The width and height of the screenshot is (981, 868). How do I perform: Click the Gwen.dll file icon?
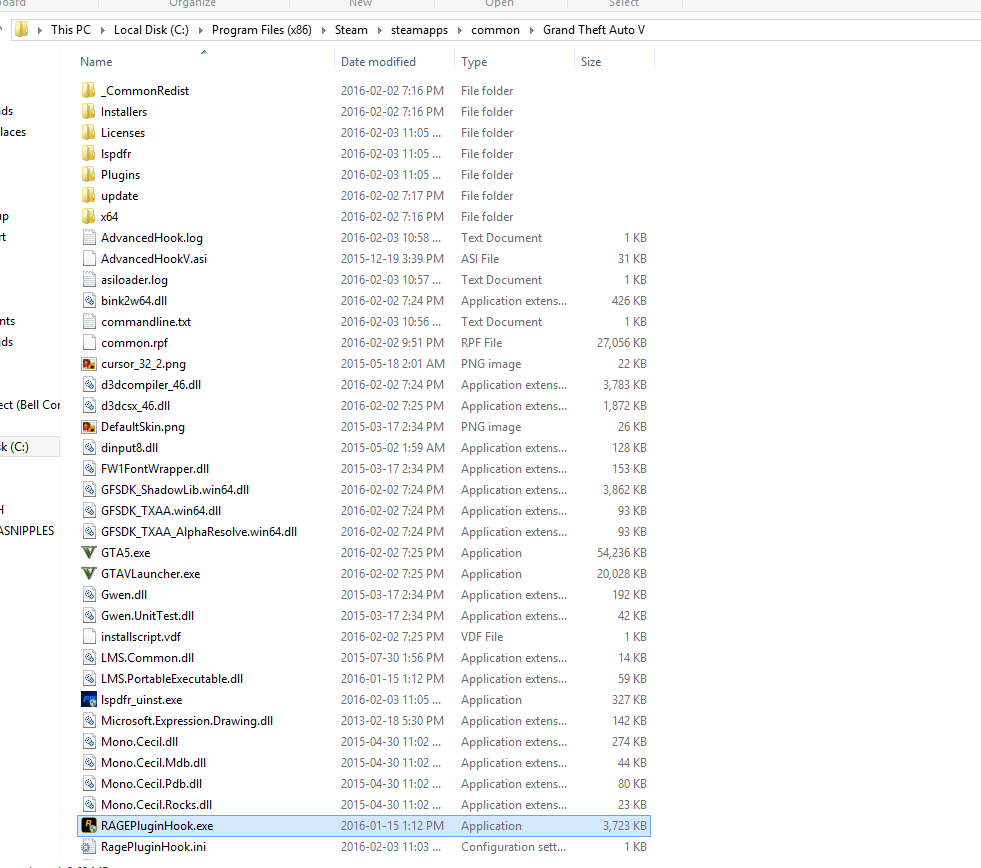(89, 595)
